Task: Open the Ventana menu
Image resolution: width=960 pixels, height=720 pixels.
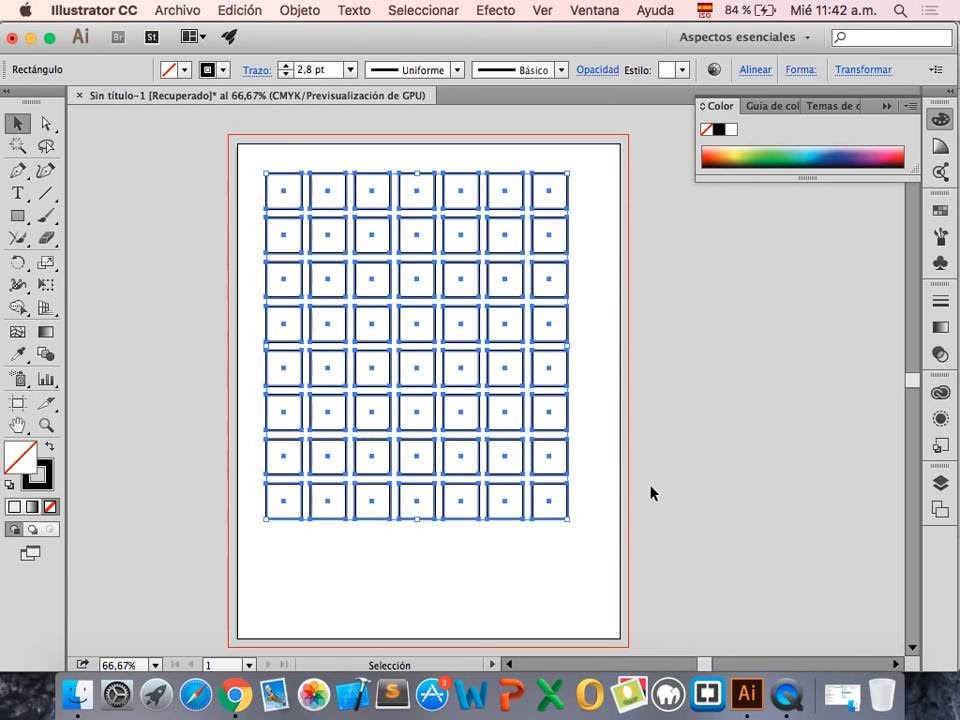Action: coord(594,10)
